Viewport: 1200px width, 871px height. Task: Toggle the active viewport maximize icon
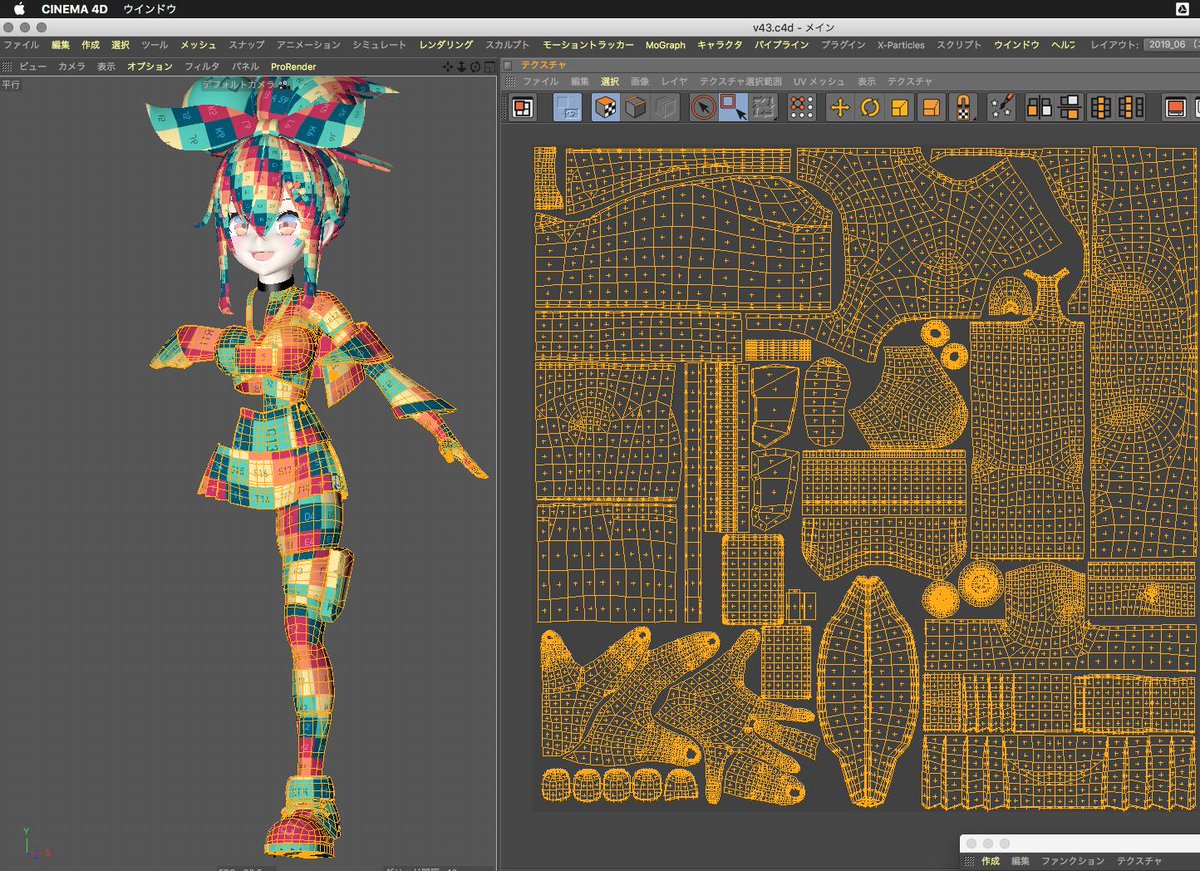click(x=488, y=67)
